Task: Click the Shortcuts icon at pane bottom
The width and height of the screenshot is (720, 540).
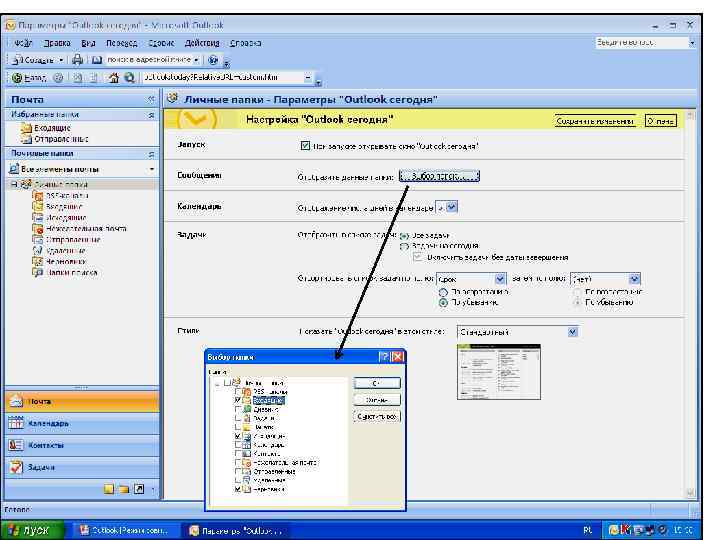Action: [139, 489]
